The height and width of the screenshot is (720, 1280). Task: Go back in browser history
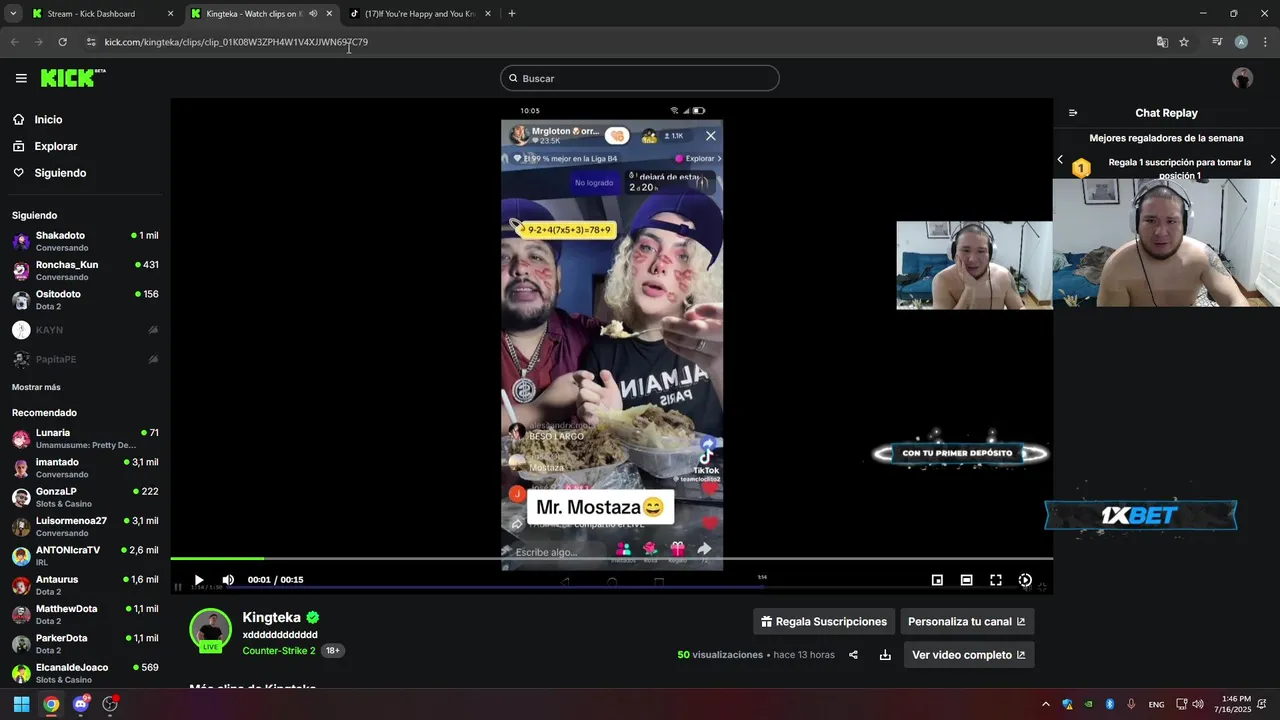tap(14, 42)
